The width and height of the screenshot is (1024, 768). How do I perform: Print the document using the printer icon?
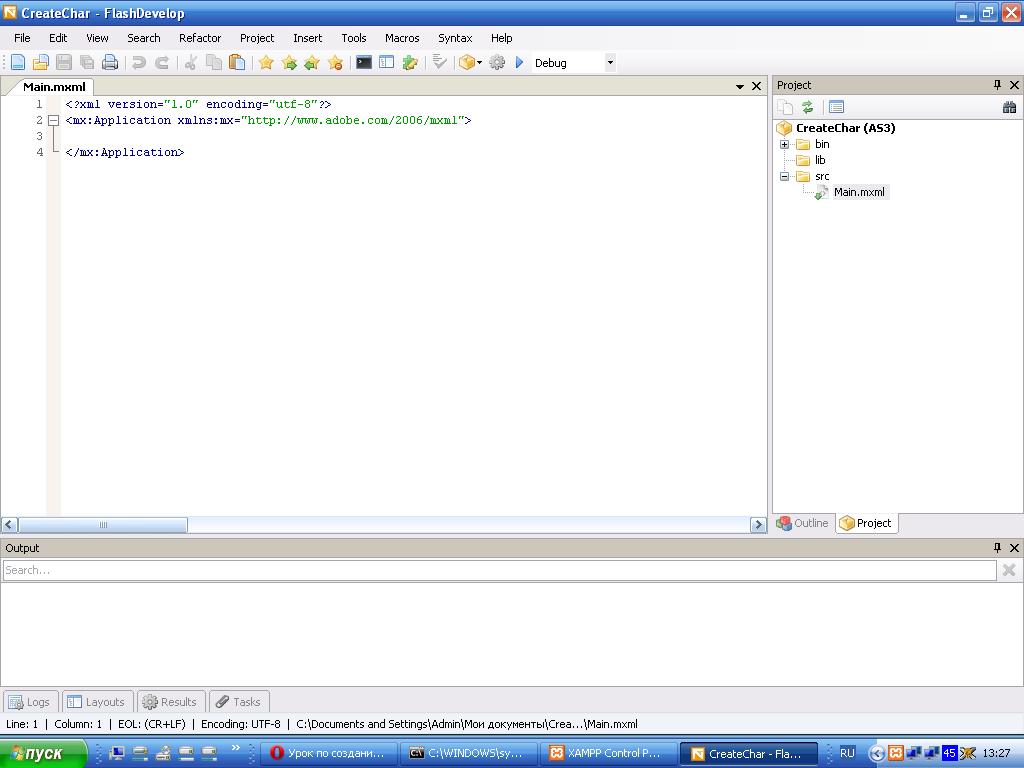pyautogui.click(x=110, y=63)
